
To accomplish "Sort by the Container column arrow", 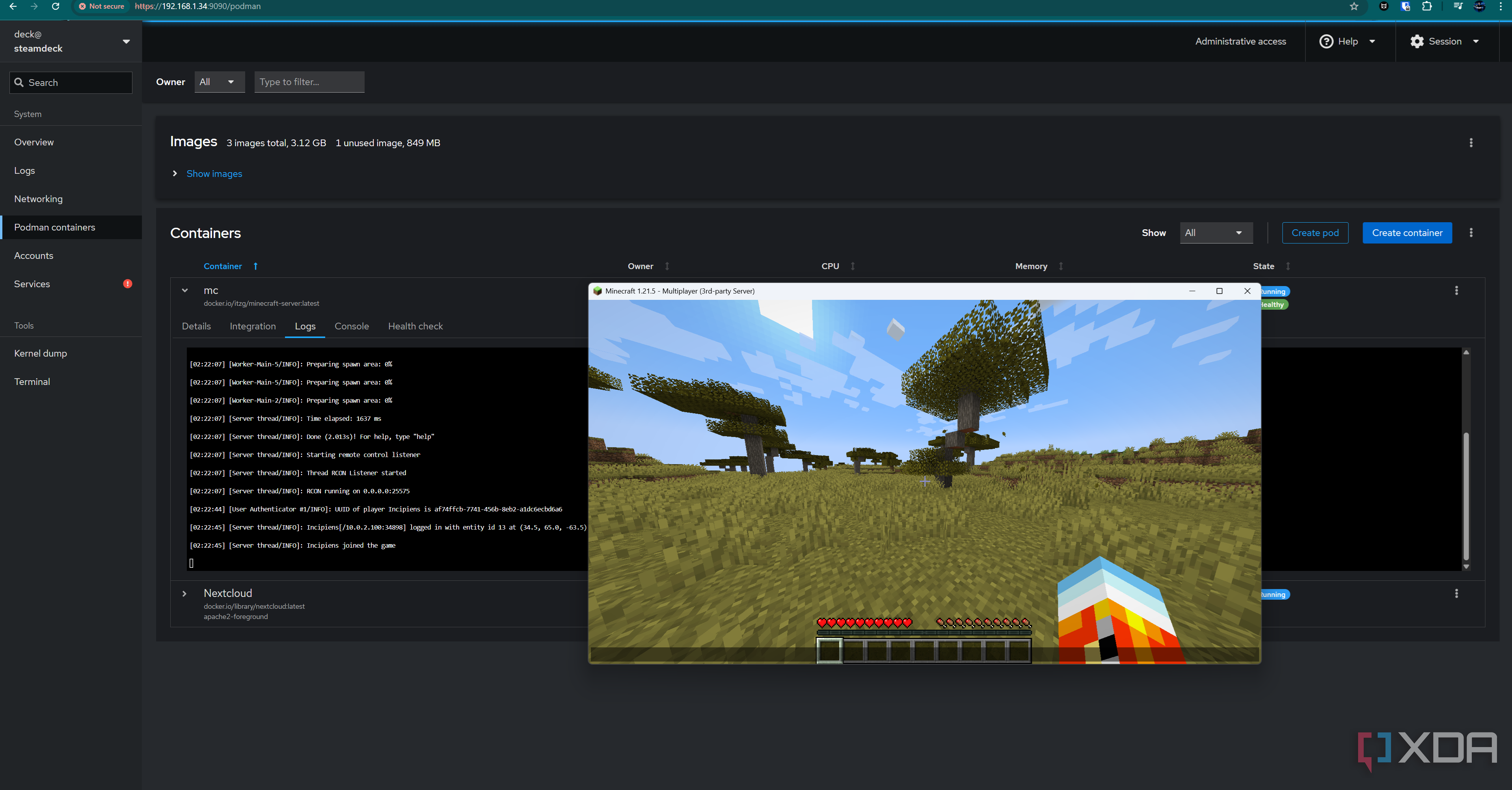I will pos(255,266).
